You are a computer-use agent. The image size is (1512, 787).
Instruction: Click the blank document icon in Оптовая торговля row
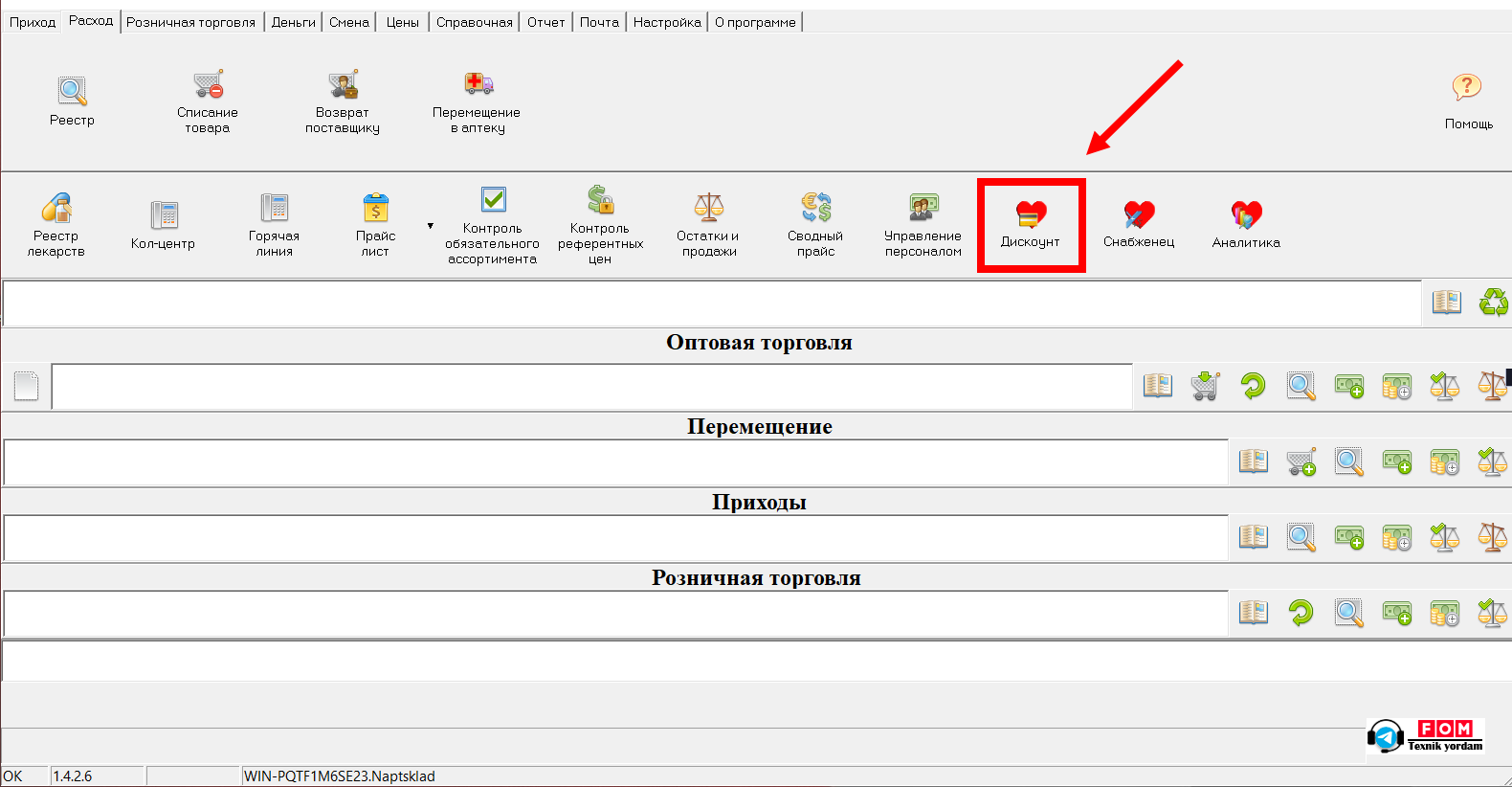[x=27, y=386]
